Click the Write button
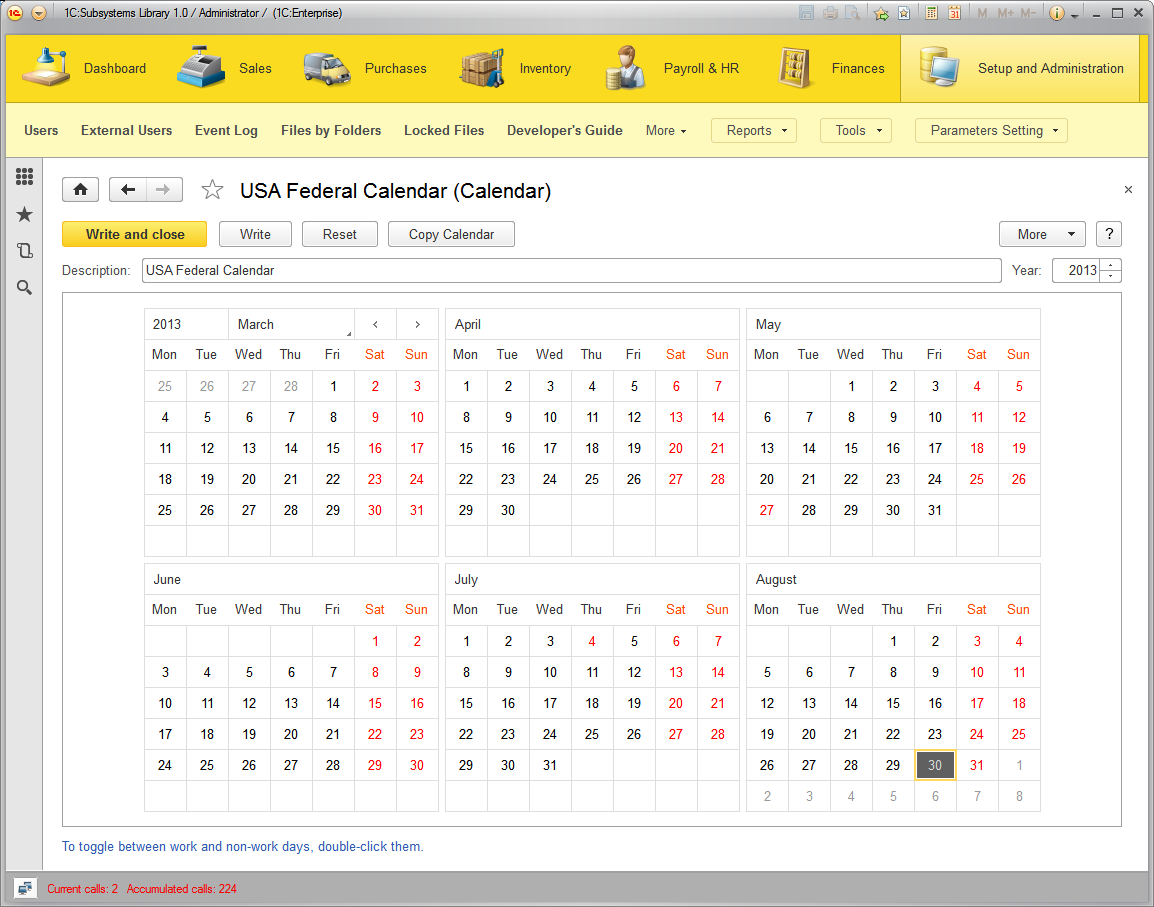1154x907 pixels. tap(255, 234)
